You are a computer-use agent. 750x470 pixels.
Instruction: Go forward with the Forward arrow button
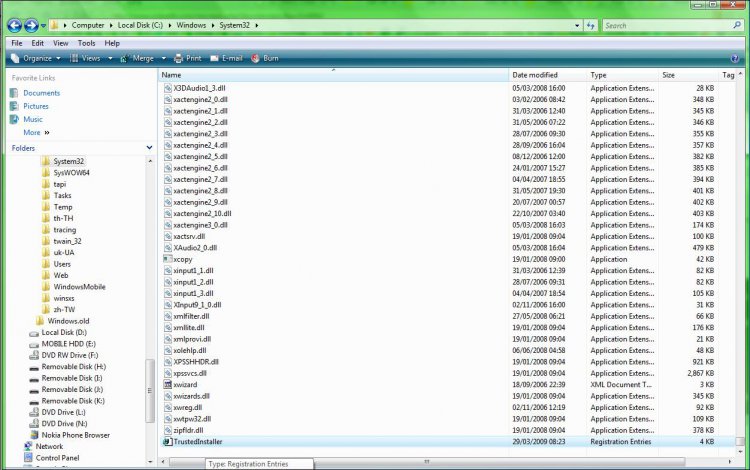[31, 25]
